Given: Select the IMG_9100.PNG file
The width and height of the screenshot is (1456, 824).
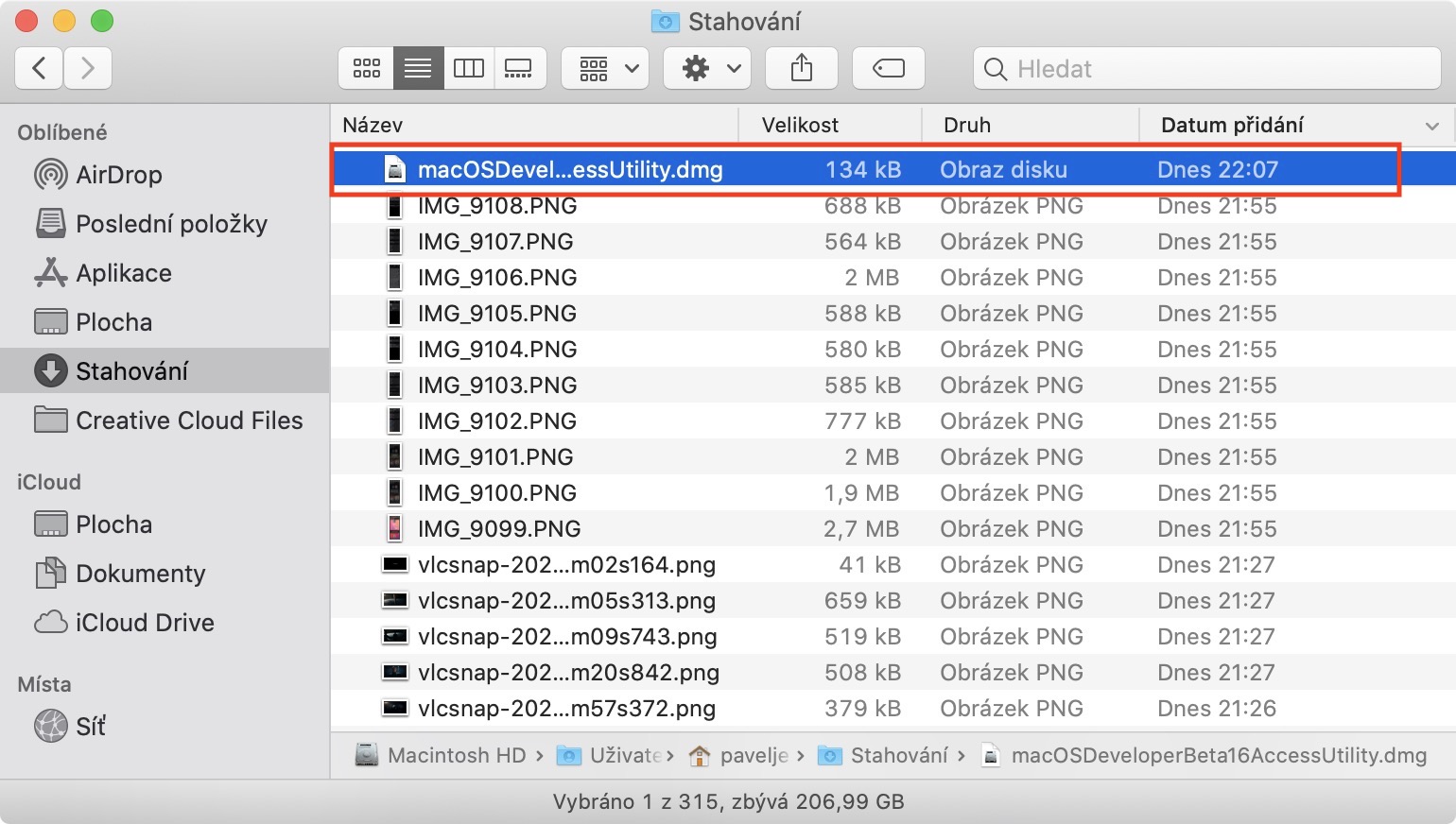Looking at the screenshot, I should pos(893,493).
